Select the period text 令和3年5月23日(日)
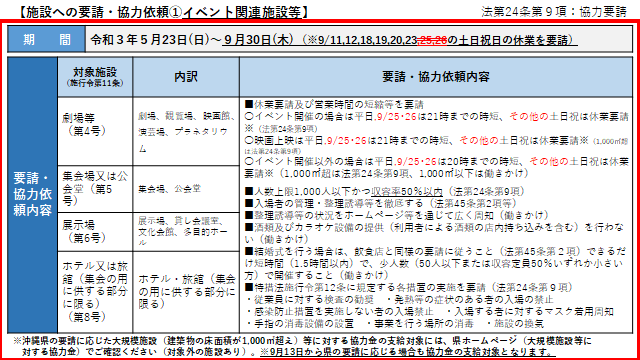This screenshot has width=640, height=360. tap(150, 40)
